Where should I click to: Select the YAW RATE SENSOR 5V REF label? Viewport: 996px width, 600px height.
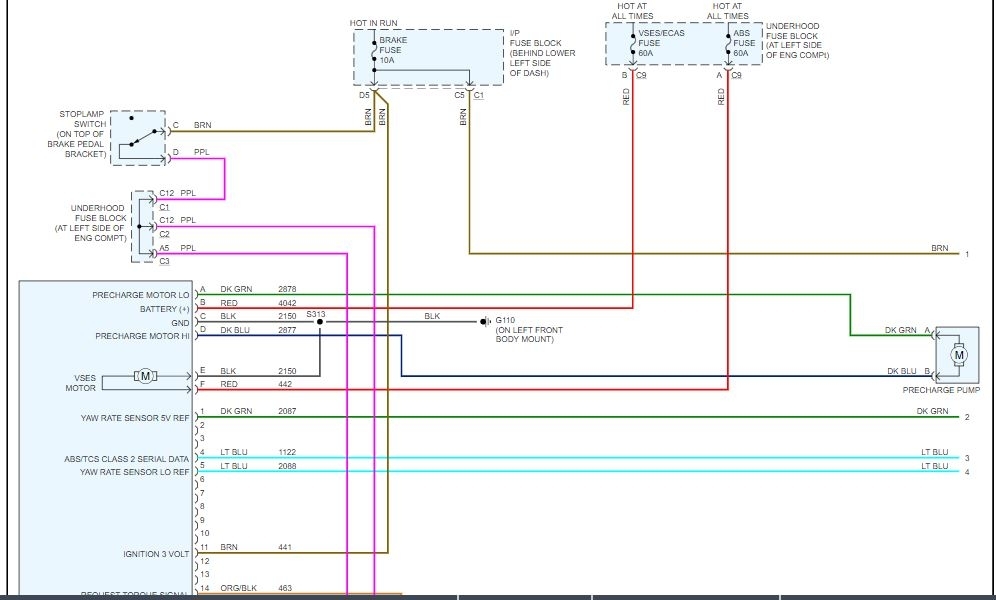click(135, 418)
